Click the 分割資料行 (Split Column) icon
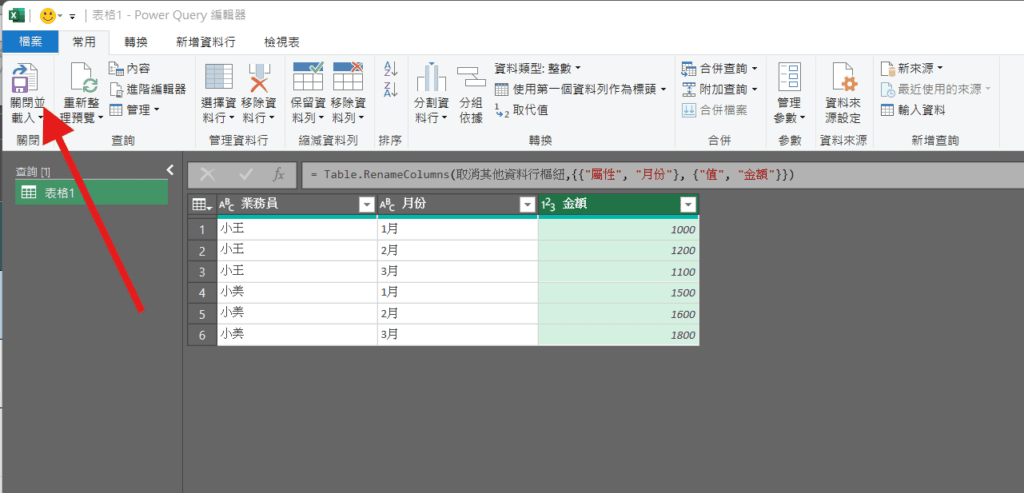Viewport: 1024px width, 493px height. [431, 78]
